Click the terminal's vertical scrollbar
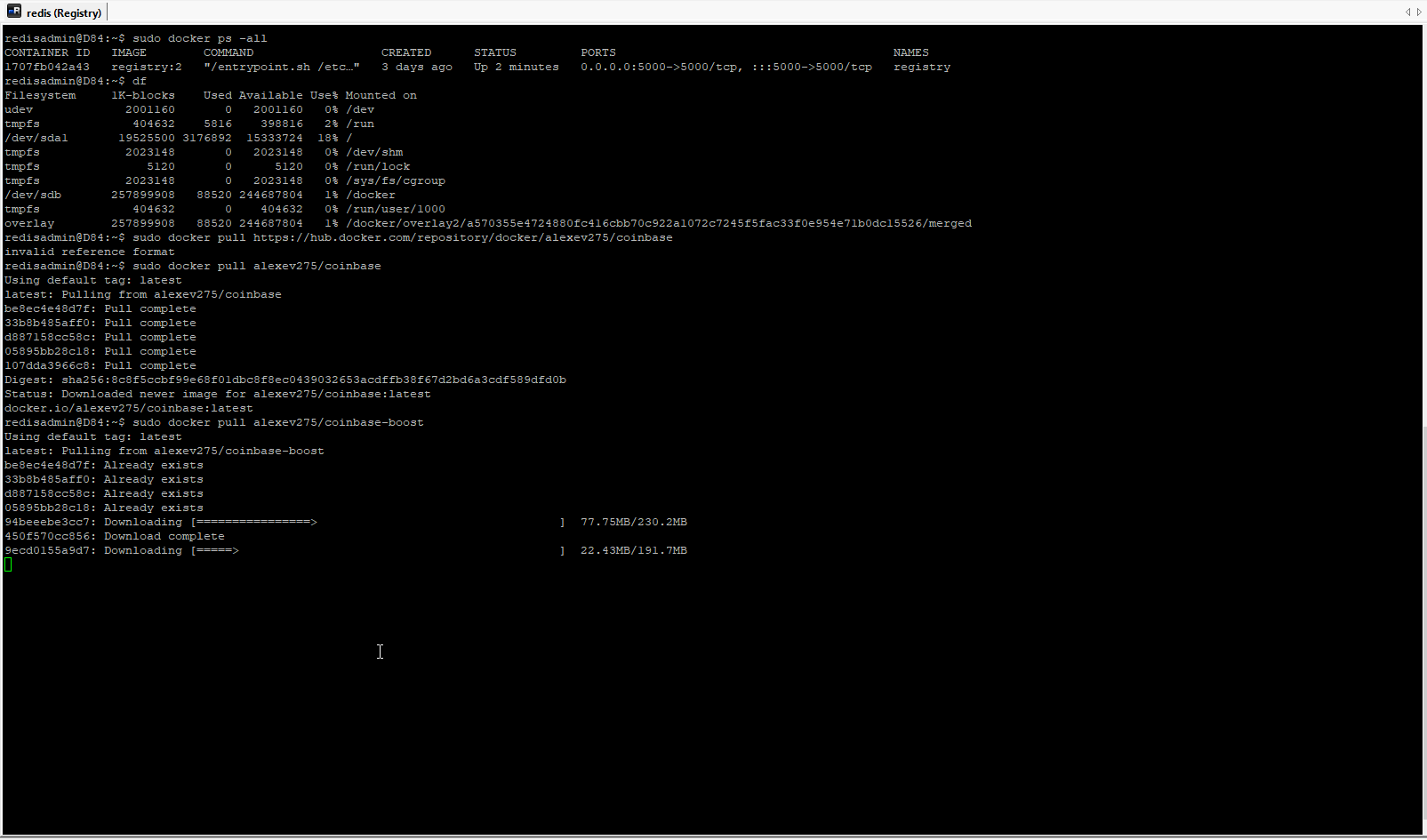 click(1424, 622)
